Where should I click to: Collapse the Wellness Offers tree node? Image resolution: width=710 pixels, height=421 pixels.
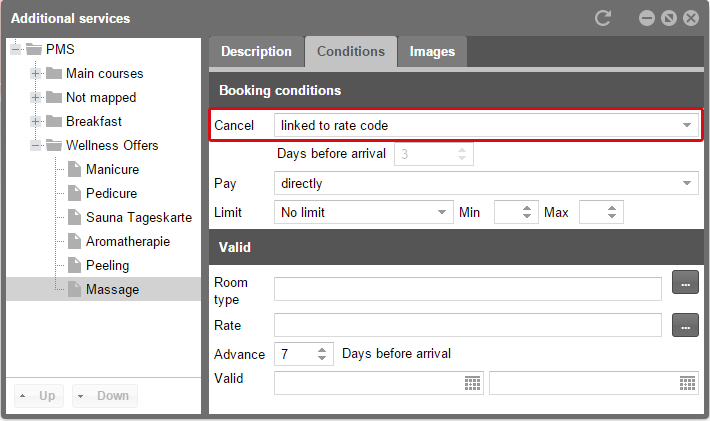click(x=35, y=145)
